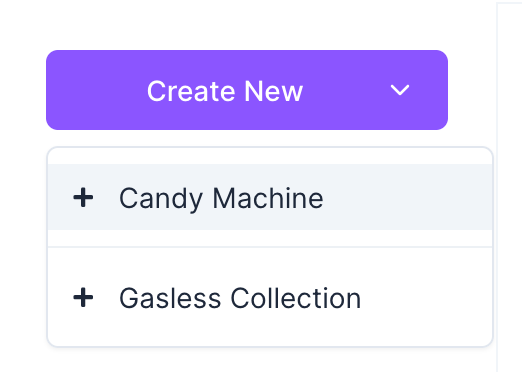The width and height of the screenshot is (522, 372).
Task: Click the plus icon beside Candy Machine
Action: pyautogui.click(x=83, y=197)
